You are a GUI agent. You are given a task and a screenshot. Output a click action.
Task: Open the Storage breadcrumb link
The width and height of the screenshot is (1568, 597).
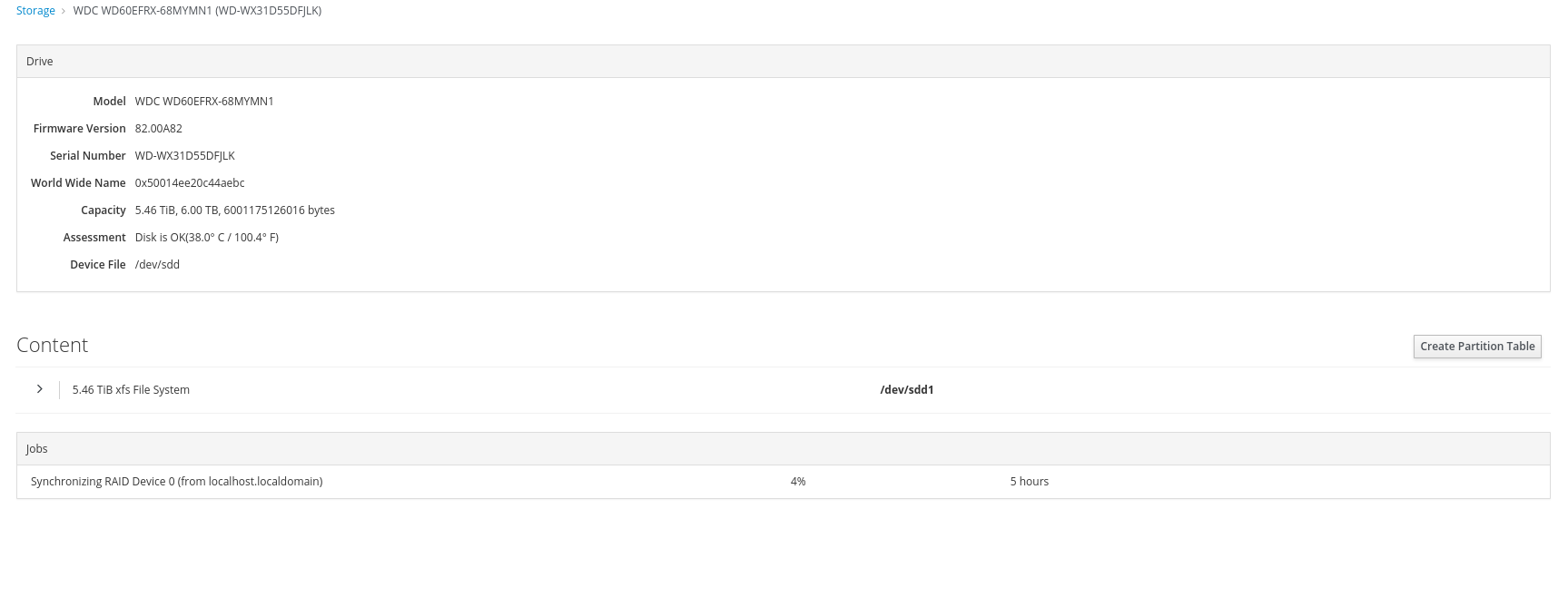coord(35,10)
